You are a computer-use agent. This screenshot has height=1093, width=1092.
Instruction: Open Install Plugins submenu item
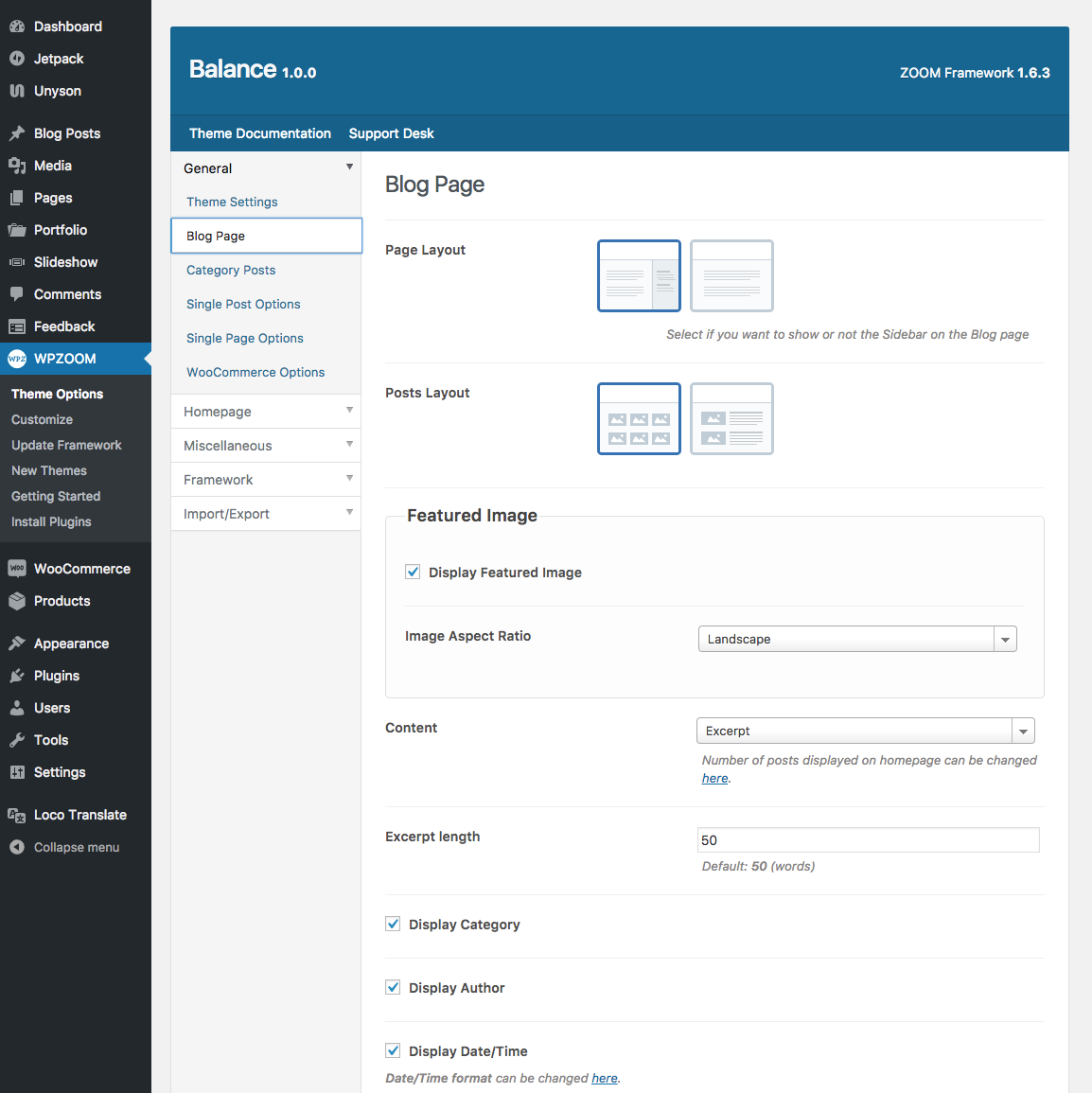click(x=51, y=522)
